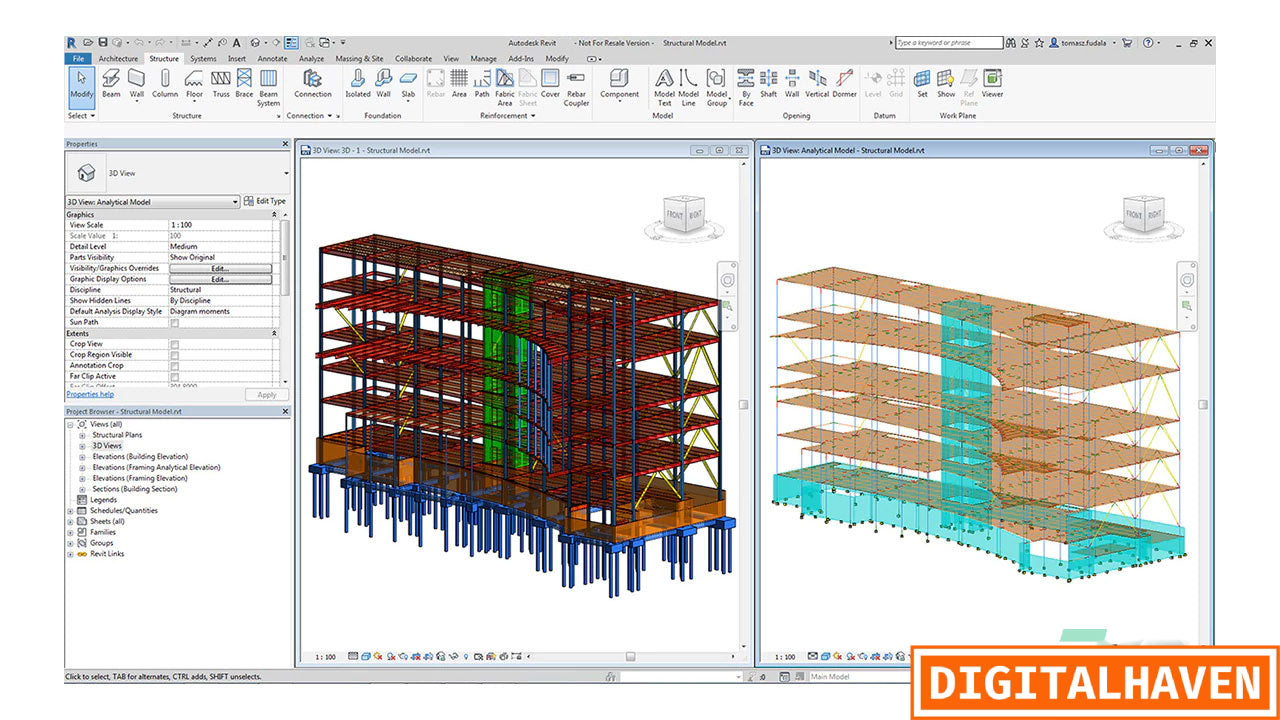Select the Beam System tool
Viewport: 1280px width, 720px height.
269,88
